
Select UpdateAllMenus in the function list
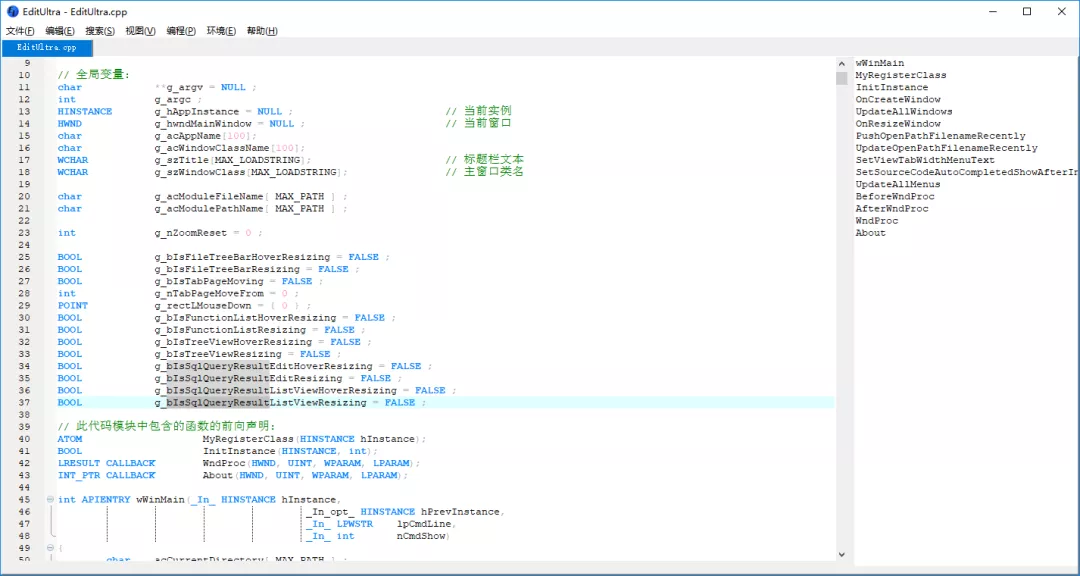[x=897, y=184]
